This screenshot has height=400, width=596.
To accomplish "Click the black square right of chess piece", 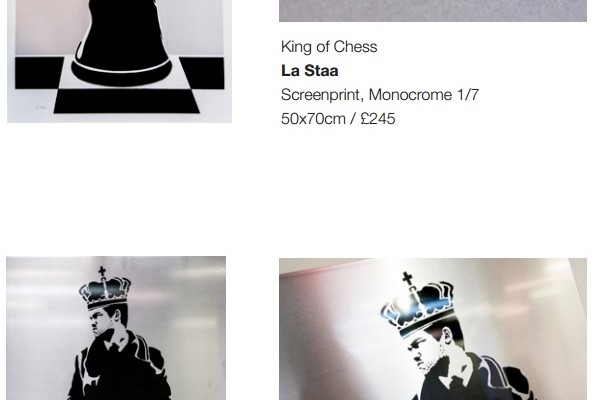I will click(201, 73).
